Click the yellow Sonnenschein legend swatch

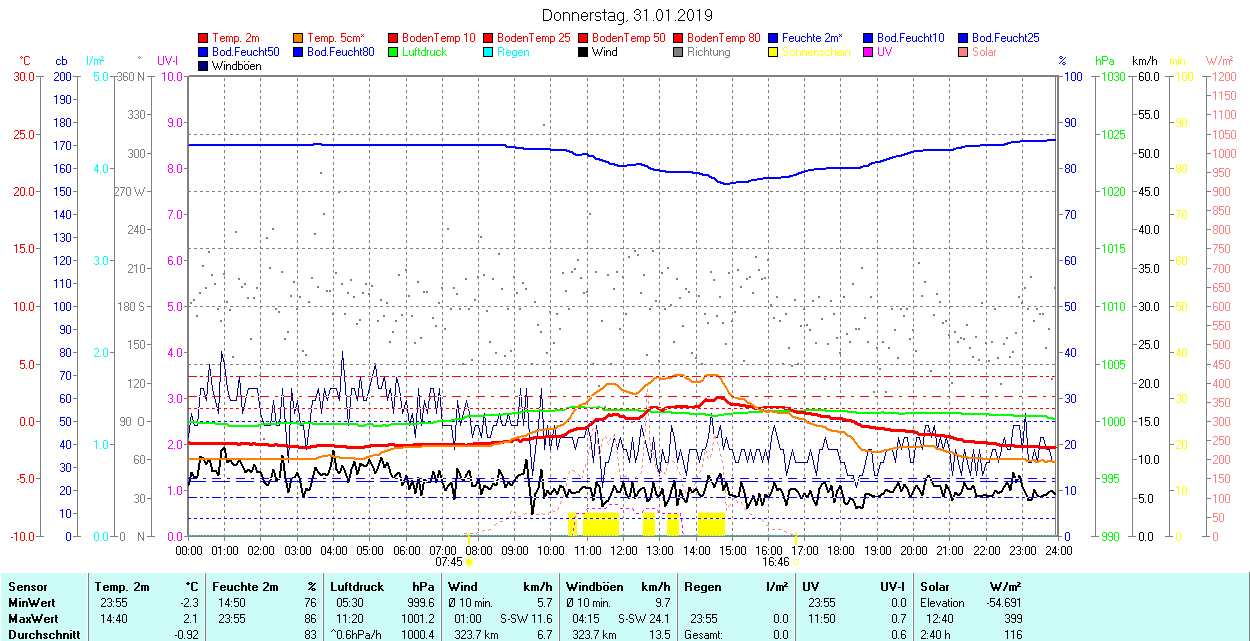tap(774, 52)
